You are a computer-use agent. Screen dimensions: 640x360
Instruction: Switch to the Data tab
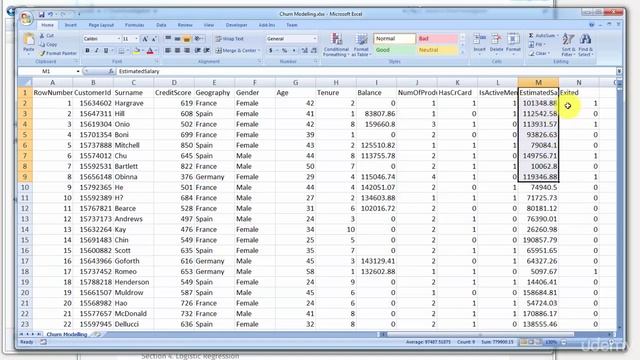click(x=161, y=25)
